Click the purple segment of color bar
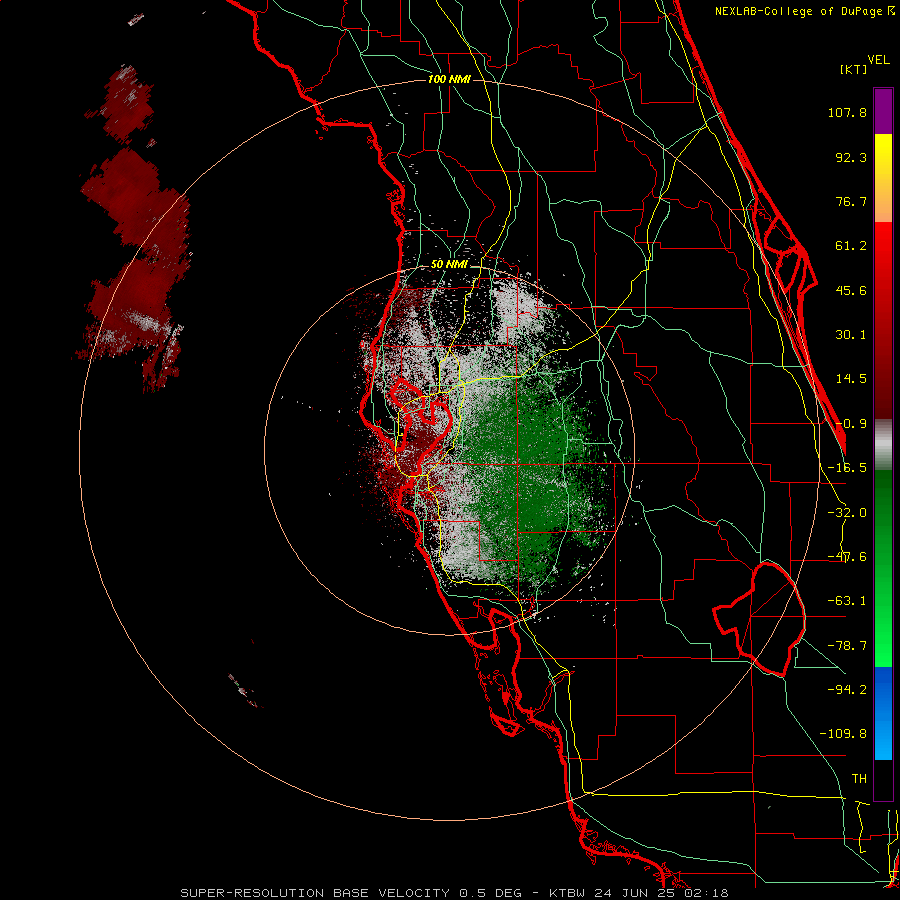This screenshot has height=900, width=900. coord(883,111)
